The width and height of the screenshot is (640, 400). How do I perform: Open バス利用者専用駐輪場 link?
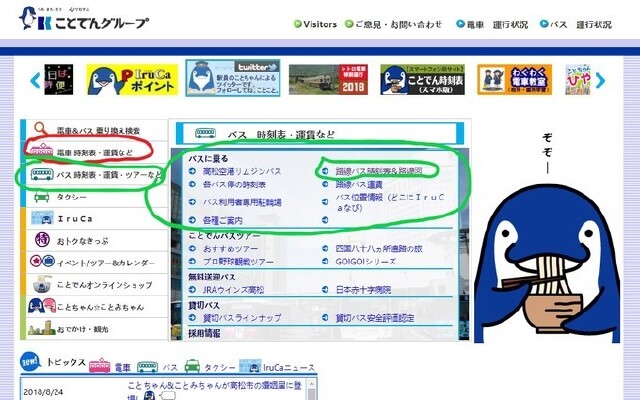[242, 202]
